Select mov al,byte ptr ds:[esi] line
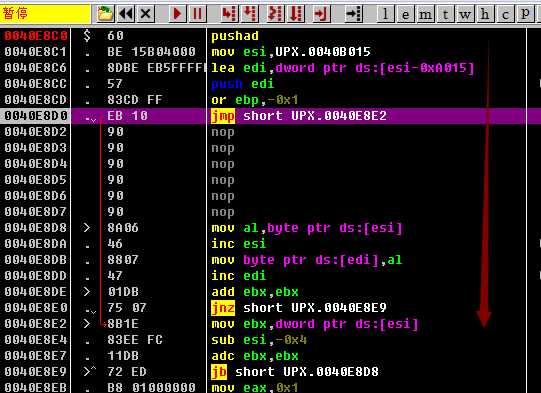The width and height of the screenshot is (541, 393). tap(307, 228)
